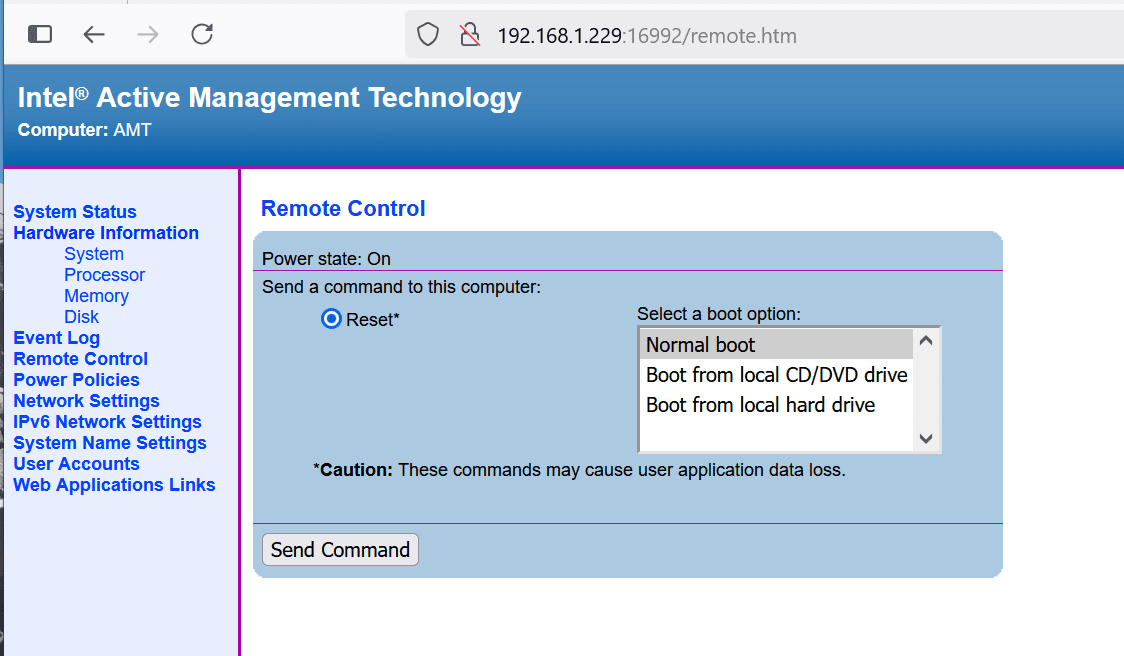The width and height of the screenshot is (1124, 656).
Task: Reload the page with the refresh icon
Action: pos(202,34)
